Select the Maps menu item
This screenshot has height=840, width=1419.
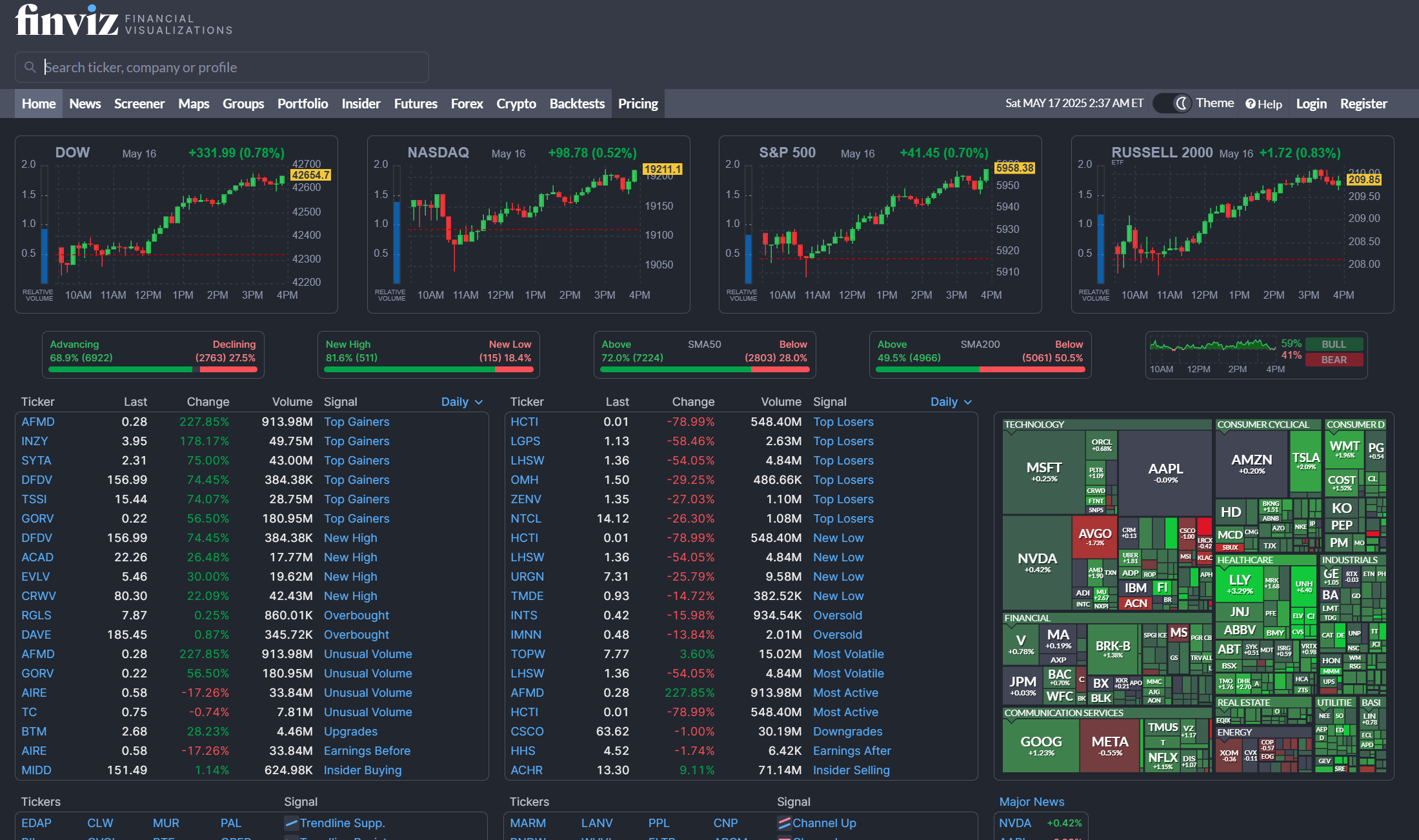[x=194, y=104]
